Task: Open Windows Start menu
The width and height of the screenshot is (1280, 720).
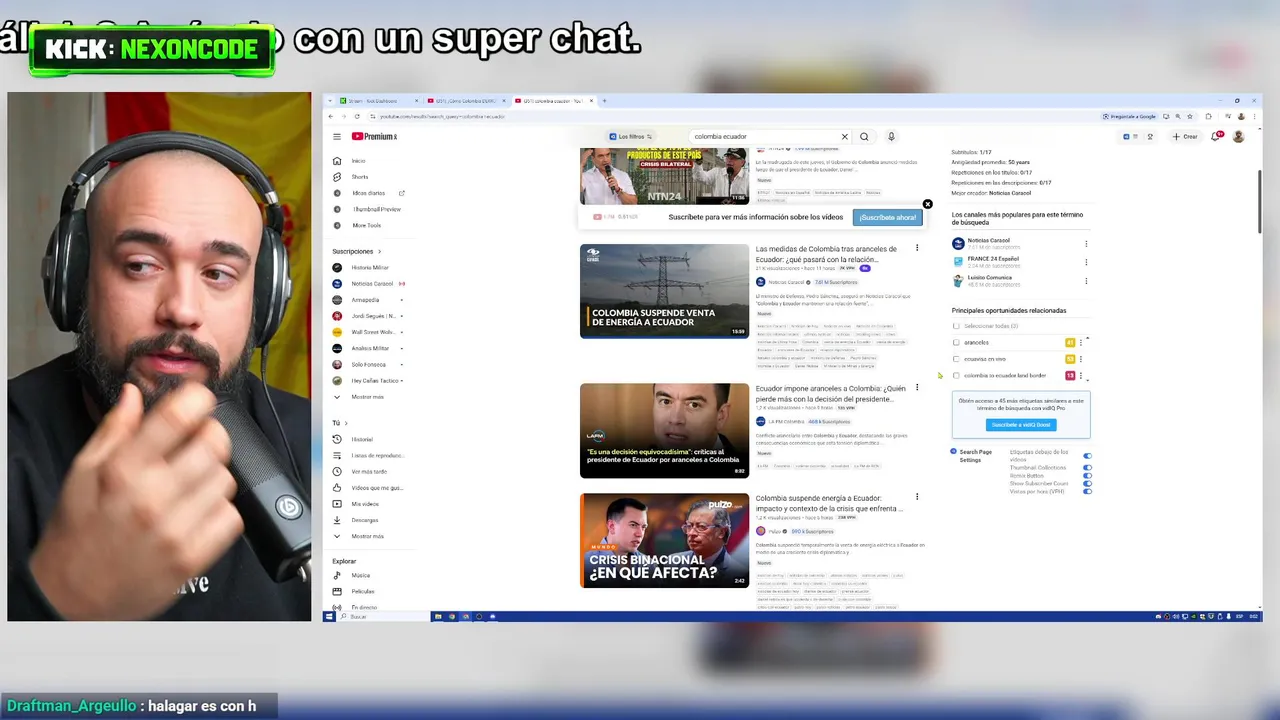Action: [x=329, y=616]
